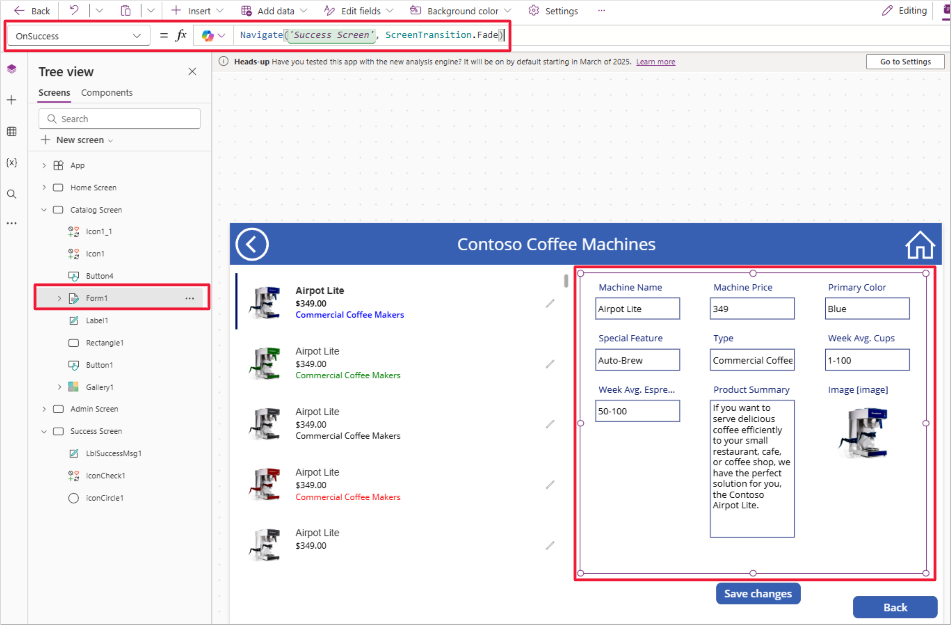Image resolution: width=951 pixels, height=625 pixels.
Task: Click the Home icon on Contoso header
Action: click(x=919, y=243)
